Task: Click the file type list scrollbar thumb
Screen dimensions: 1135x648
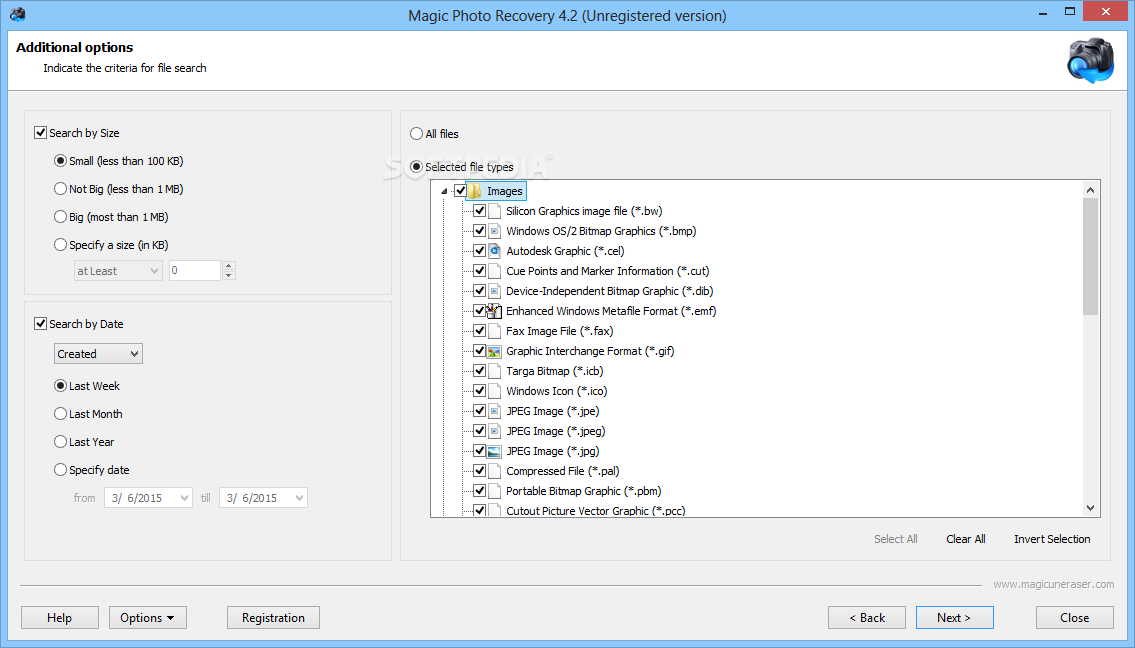Action: pyautogui.click(x=1090, y=256)
